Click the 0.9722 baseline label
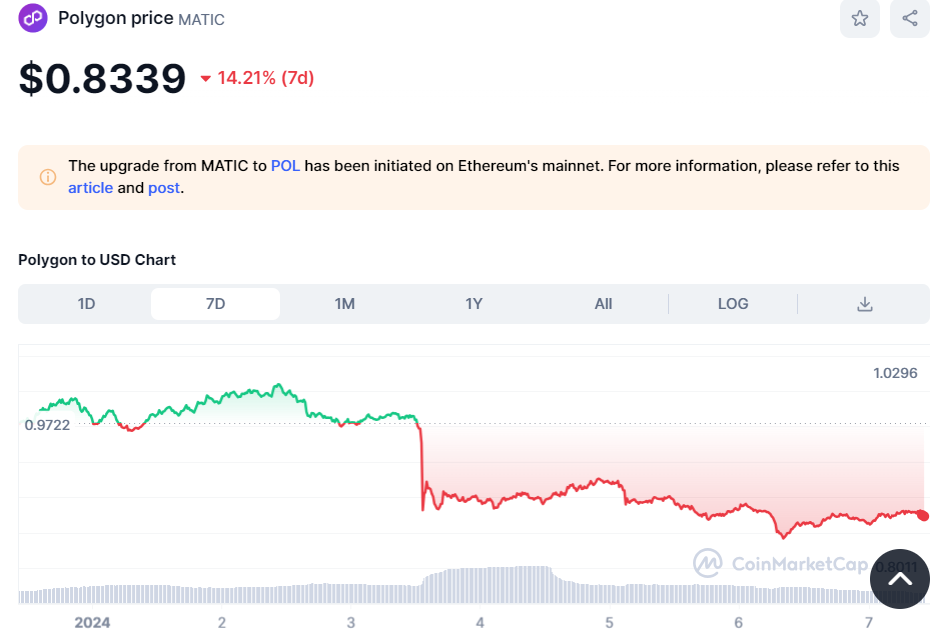The image size is (940, 636). click(47, 425)
